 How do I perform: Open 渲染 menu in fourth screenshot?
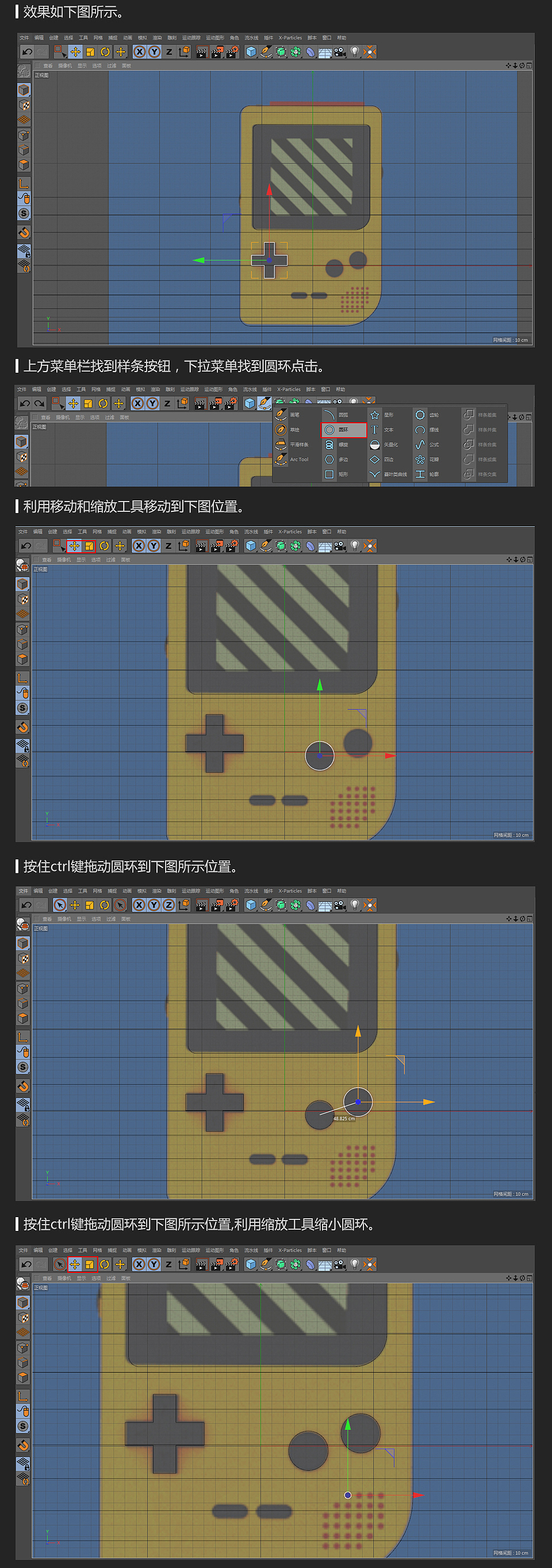click(156, 890)
